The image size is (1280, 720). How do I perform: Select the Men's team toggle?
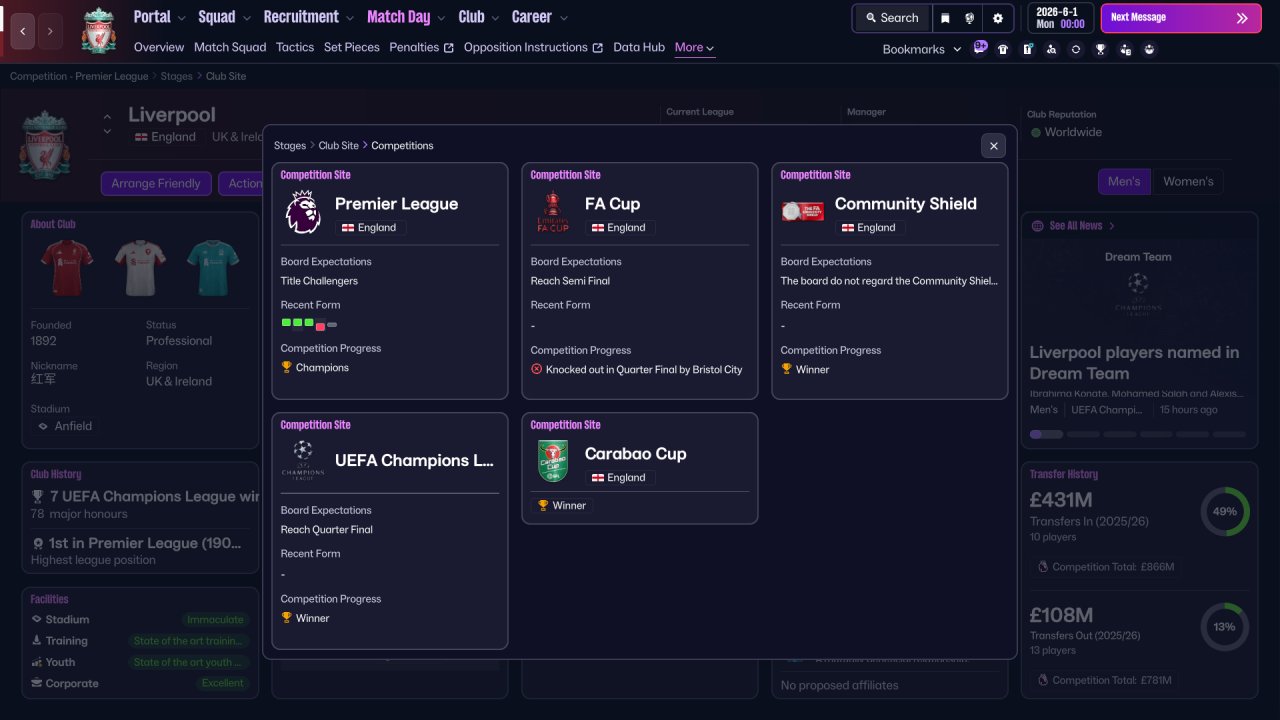tap(1124, 181)
